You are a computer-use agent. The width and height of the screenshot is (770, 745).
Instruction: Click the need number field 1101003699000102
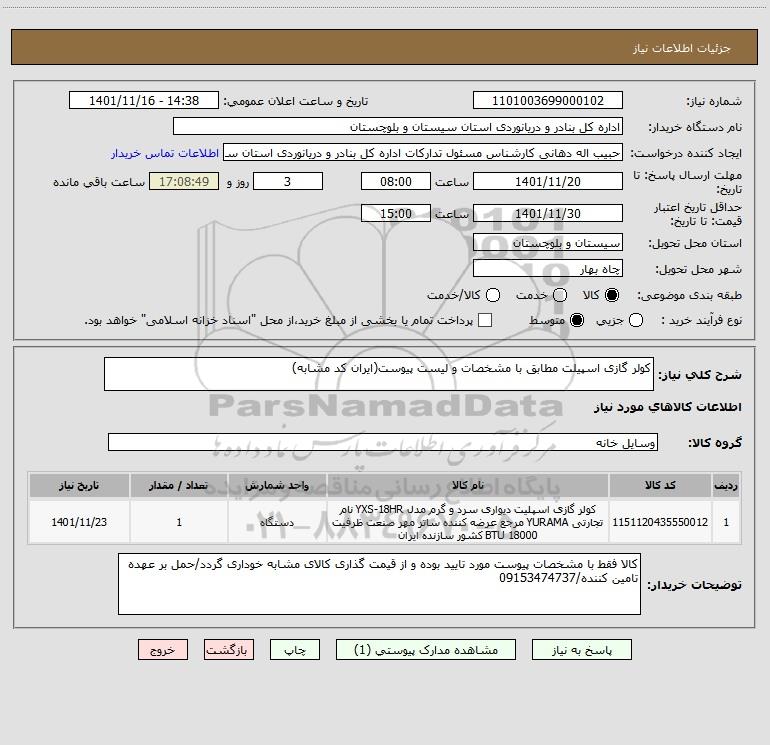click(548, 101)
